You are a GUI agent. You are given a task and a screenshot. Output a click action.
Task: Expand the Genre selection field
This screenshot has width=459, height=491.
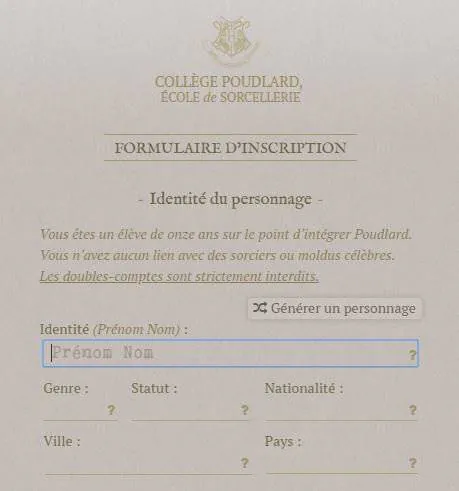(x=80, y=411)
